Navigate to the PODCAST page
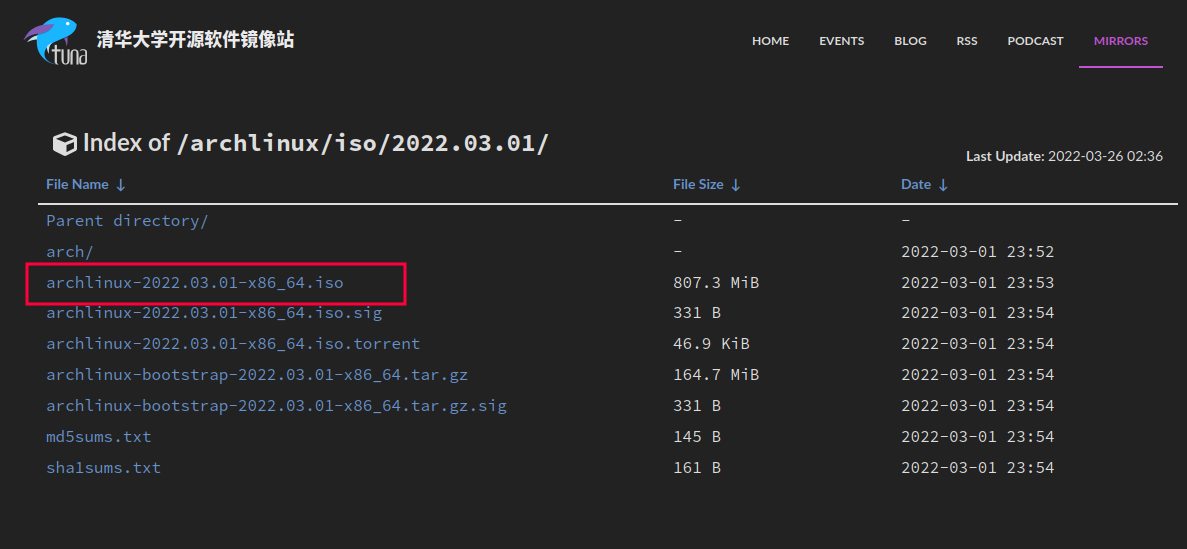The image size is (1187, 549). click(x=1035, y=41)
